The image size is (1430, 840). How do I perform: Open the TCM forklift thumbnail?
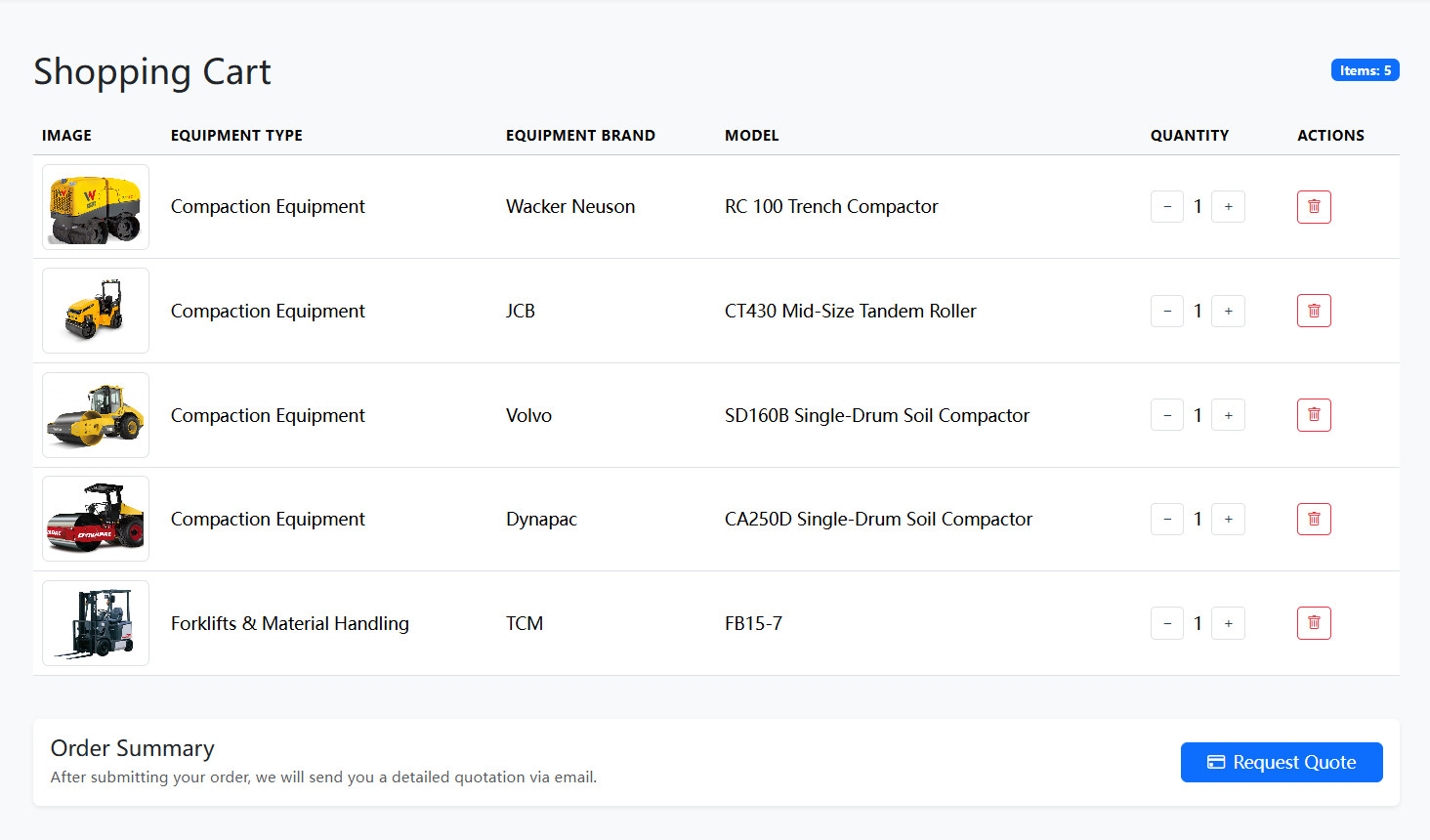(x=96, y=623)
